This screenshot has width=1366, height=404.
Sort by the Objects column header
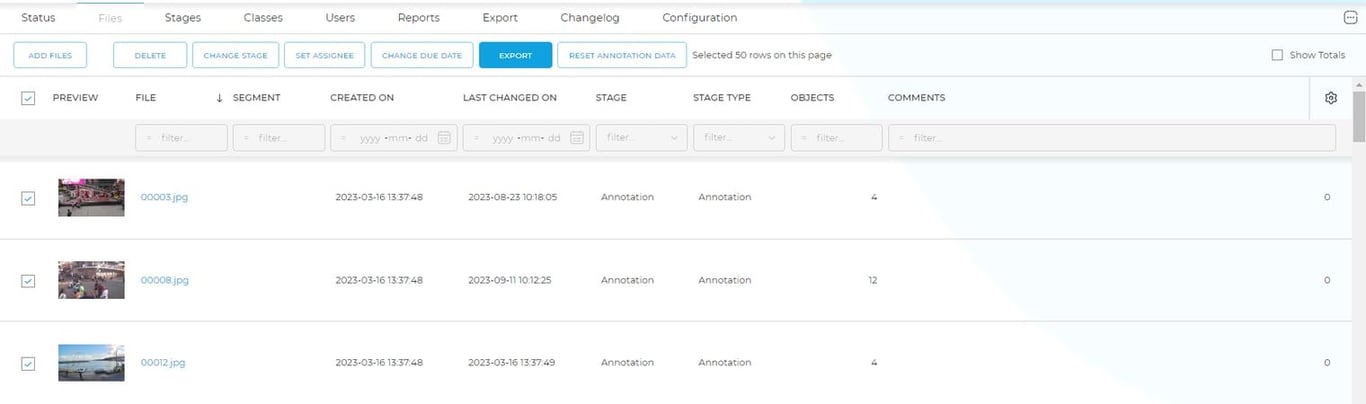pyautogui.click(x=812, y=98)
